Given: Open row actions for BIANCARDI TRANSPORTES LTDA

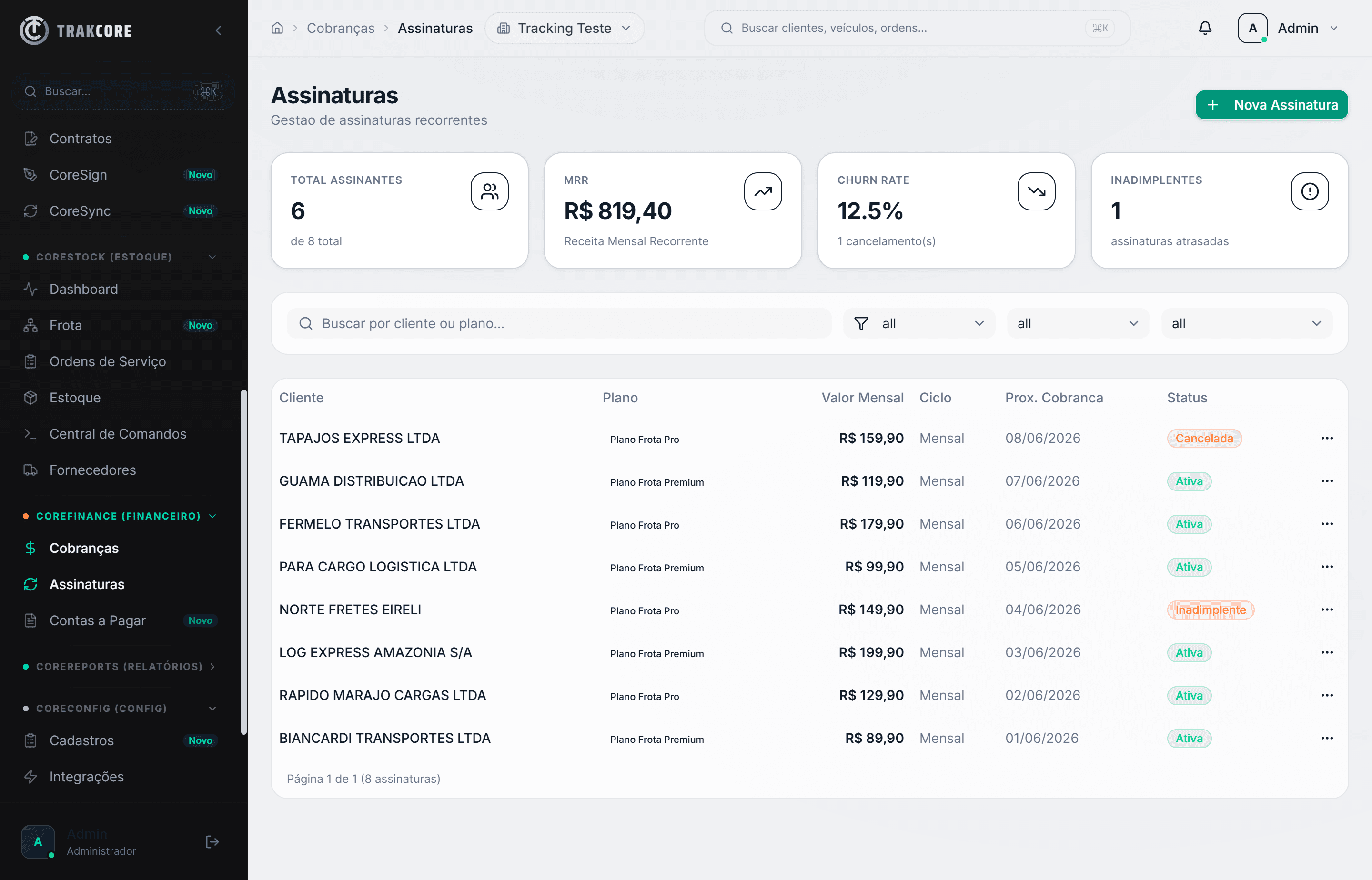Looking at the screenshot, I should coord(1327,738).
